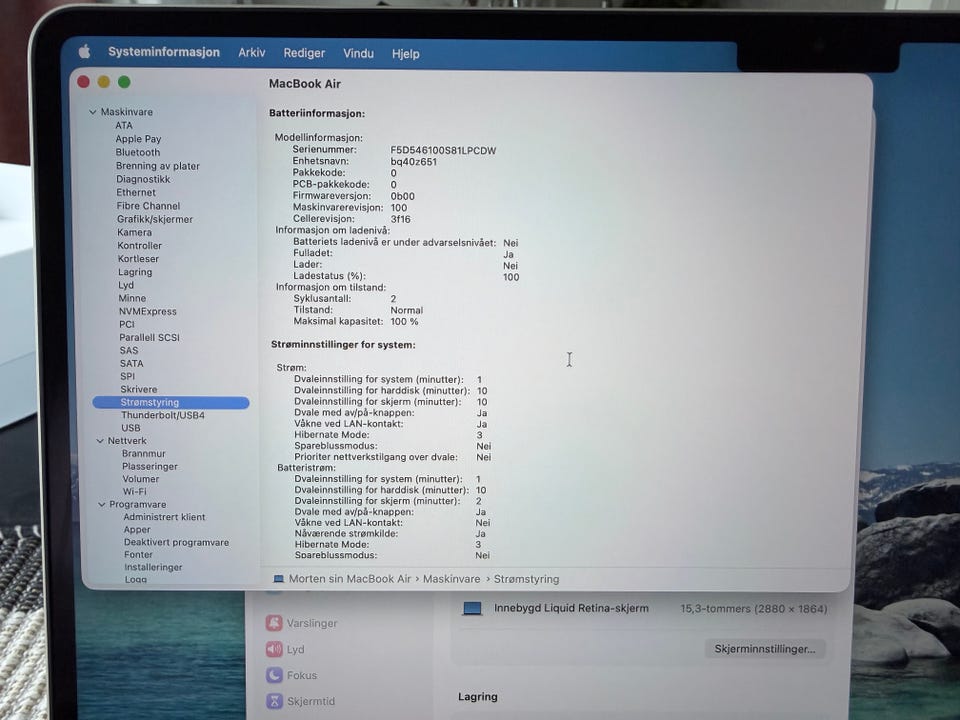The height and width of the screenshot is (720, 960).
Task: Click the Maksimal kapasitet 100 % value
Action: pyautogui.click(x=405, y=321)
